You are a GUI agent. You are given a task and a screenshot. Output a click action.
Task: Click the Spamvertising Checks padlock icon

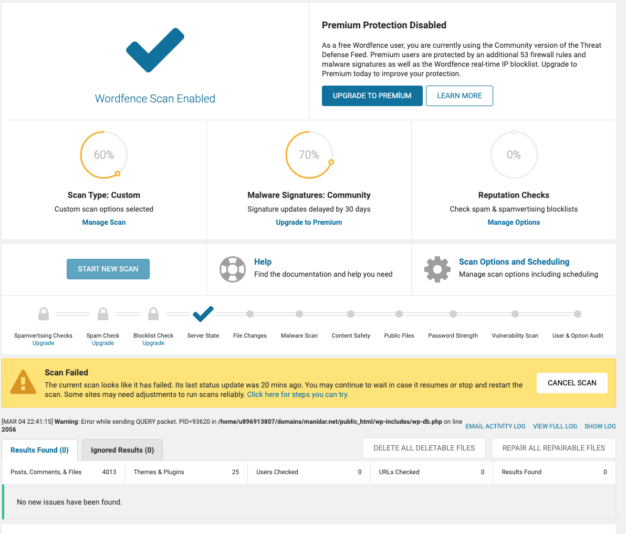tap(43, 314)
